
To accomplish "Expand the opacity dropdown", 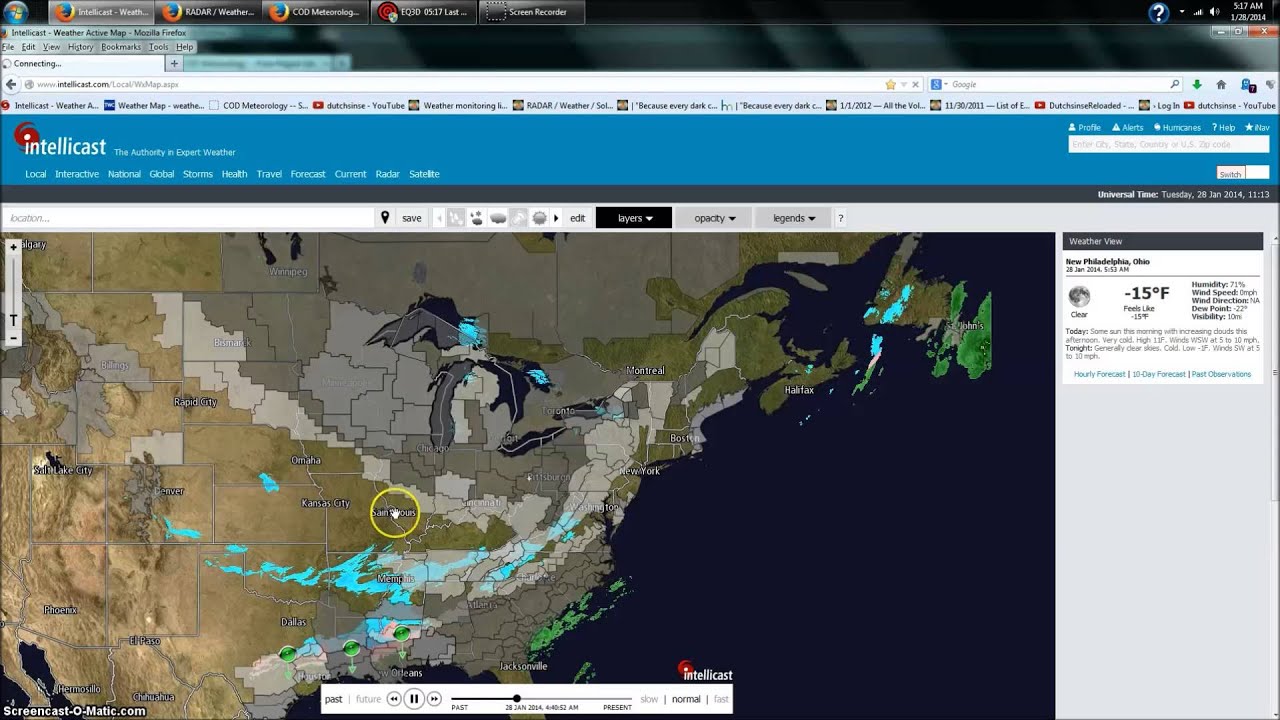I will [x=714, y=218].
